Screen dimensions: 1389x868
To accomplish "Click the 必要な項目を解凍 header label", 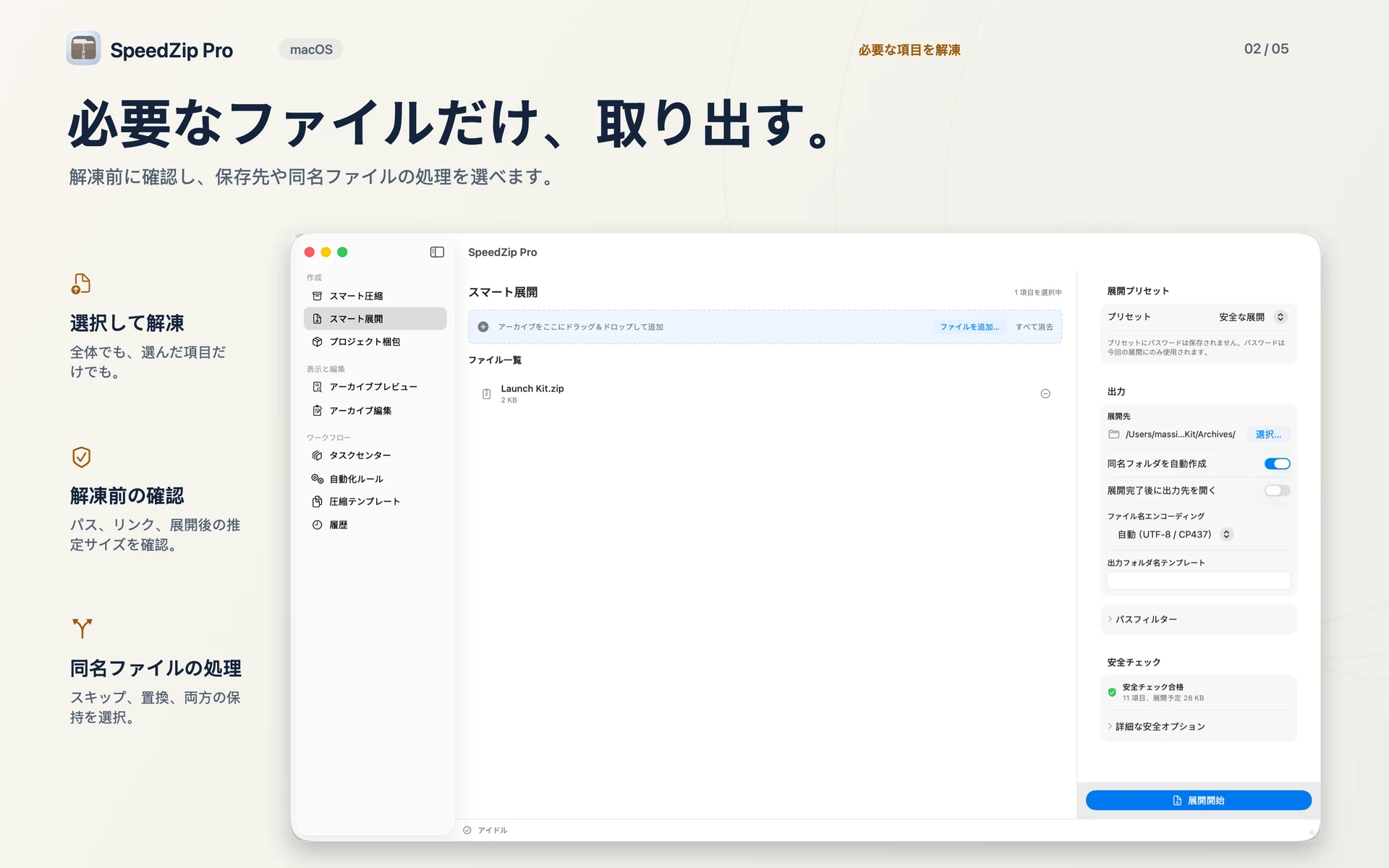I will (909, 50).
